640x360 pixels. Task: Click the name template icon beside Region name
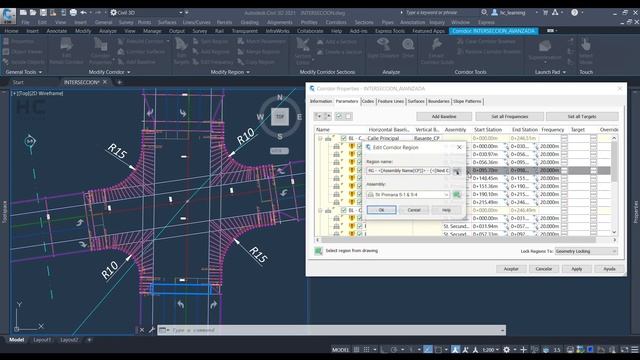pos(457,171)
